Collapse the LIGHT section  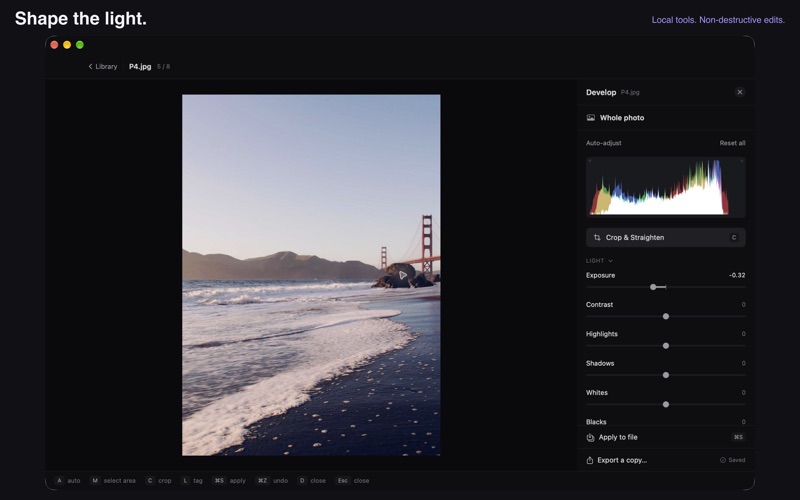click(x=599, y=261)
